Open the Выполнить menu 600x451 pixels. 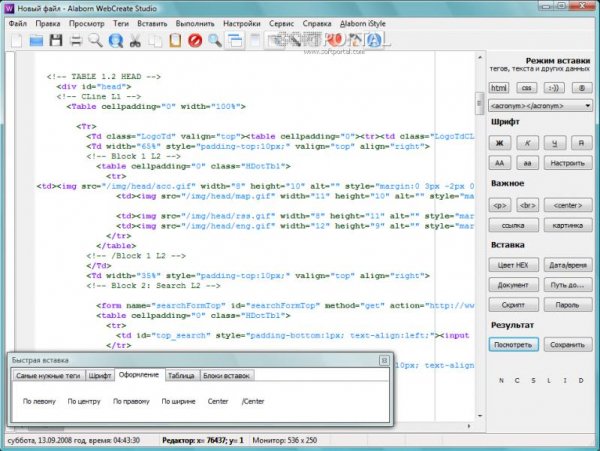[x=195, y=23]
